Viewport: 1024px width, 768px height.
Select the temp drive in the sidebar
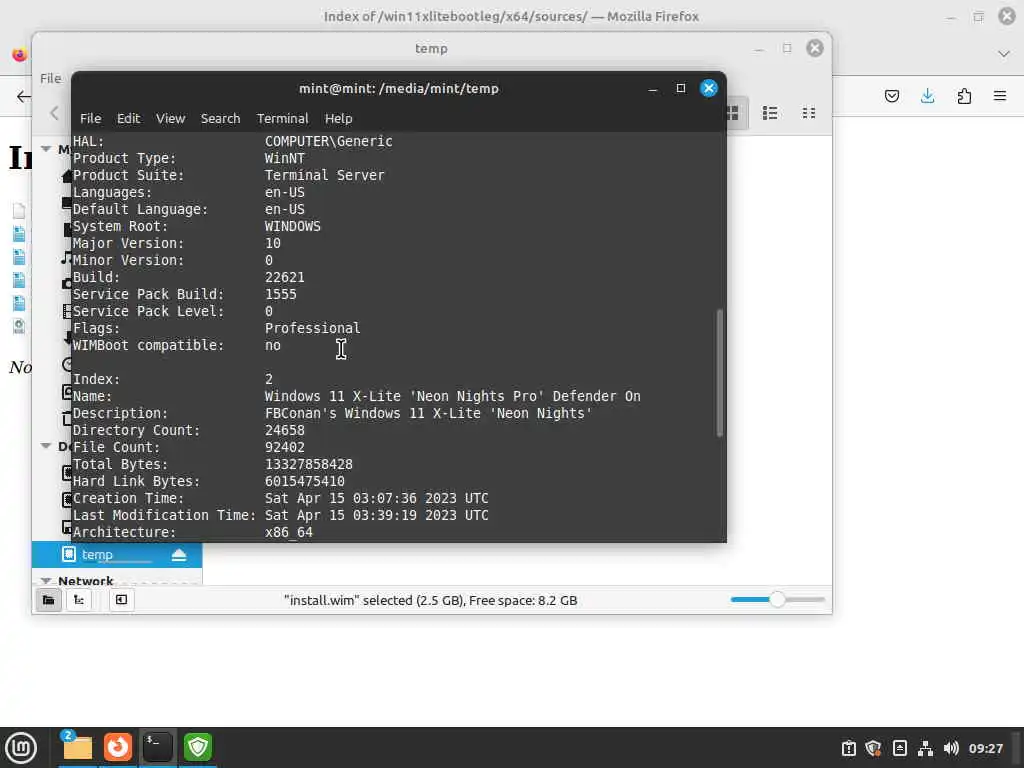117,554
